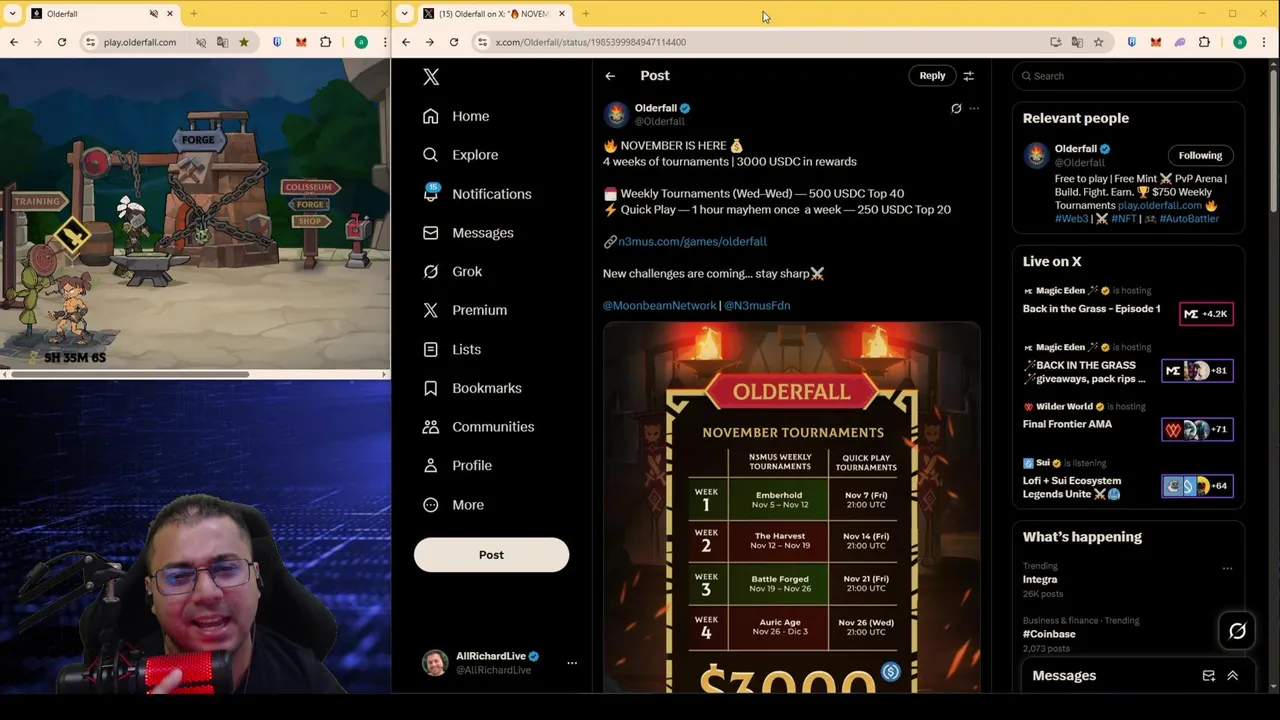The height and width of the screenshot is (720, 1280).
Task: Open the @N3musFdn mention
Action: coord(757,305)
